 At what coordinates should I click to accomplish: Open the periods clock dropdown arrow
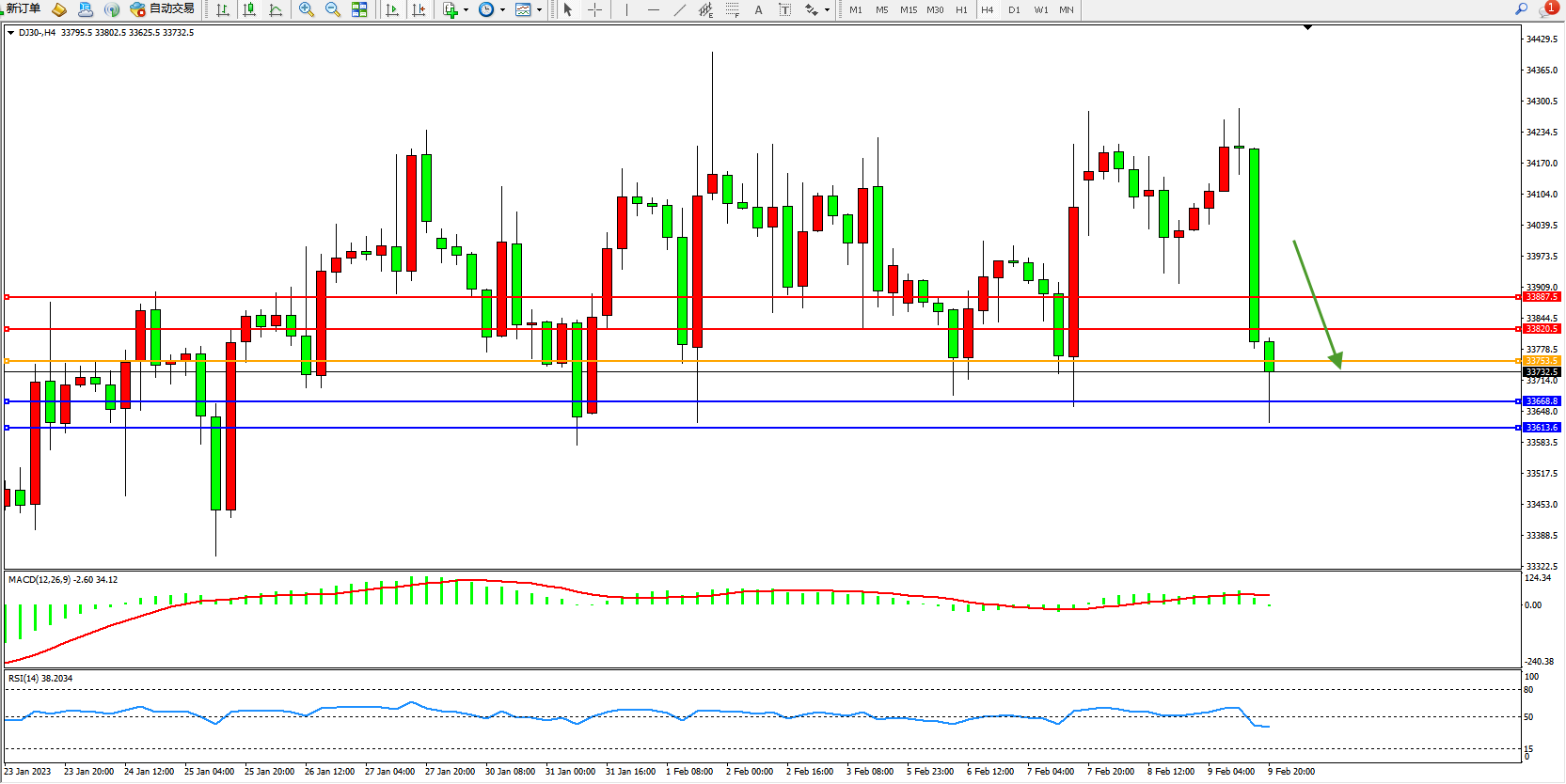[502, 10]
